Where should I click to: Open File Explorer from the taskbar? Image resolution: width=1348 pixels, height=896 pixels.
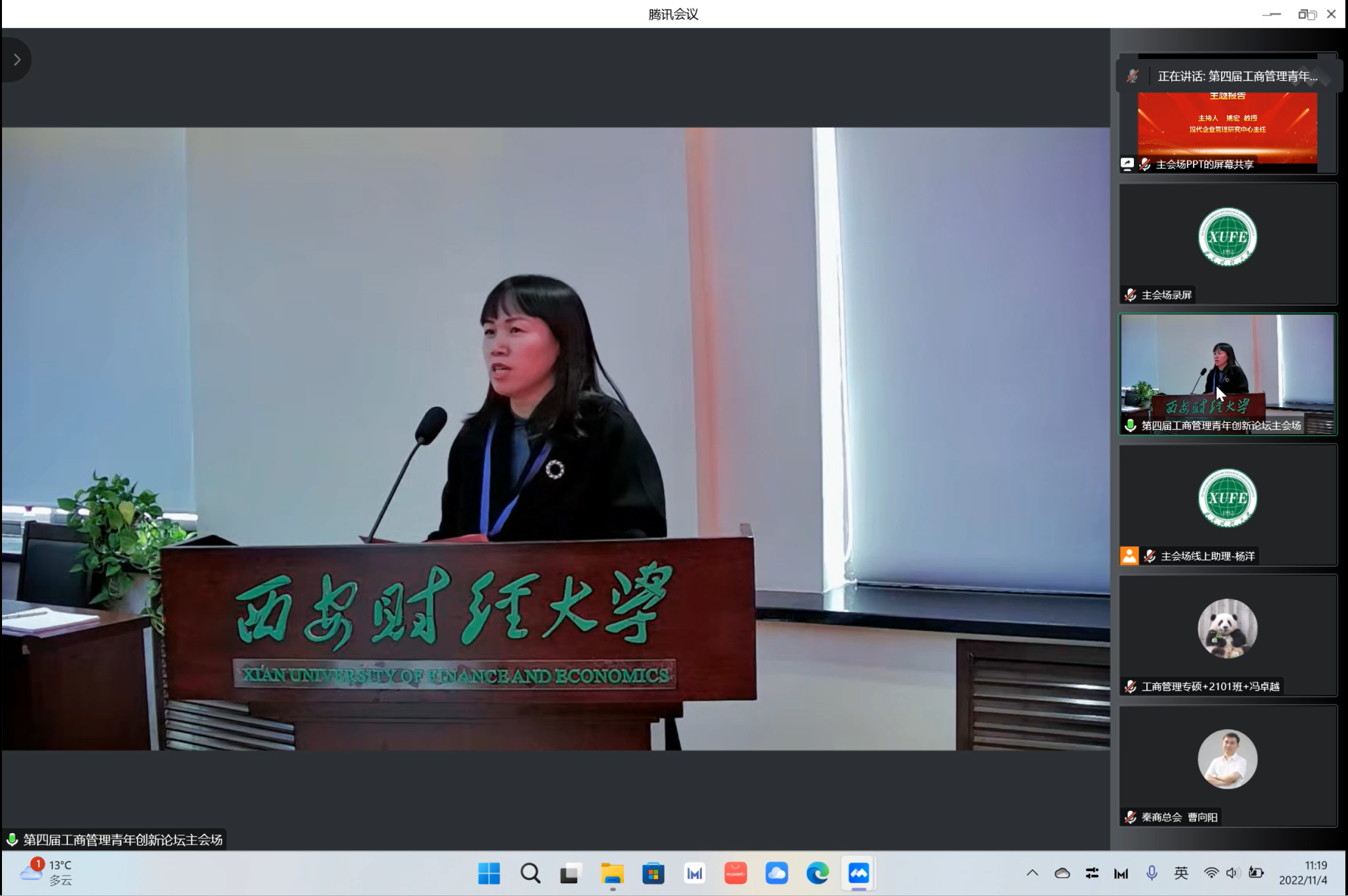[x=612, y=873]
